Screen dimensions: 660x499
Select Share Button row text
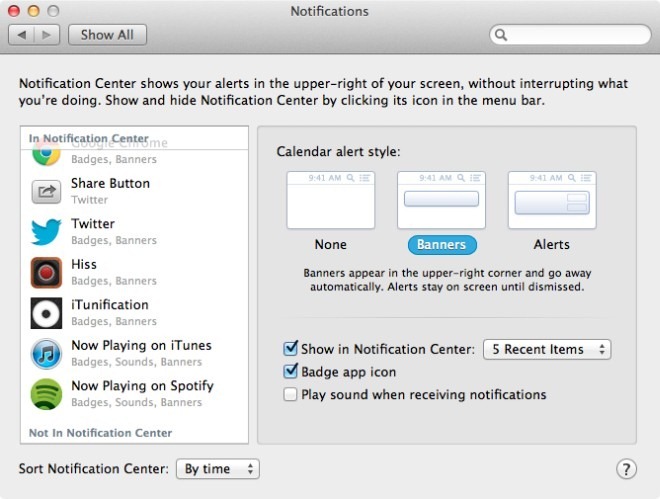110,183
